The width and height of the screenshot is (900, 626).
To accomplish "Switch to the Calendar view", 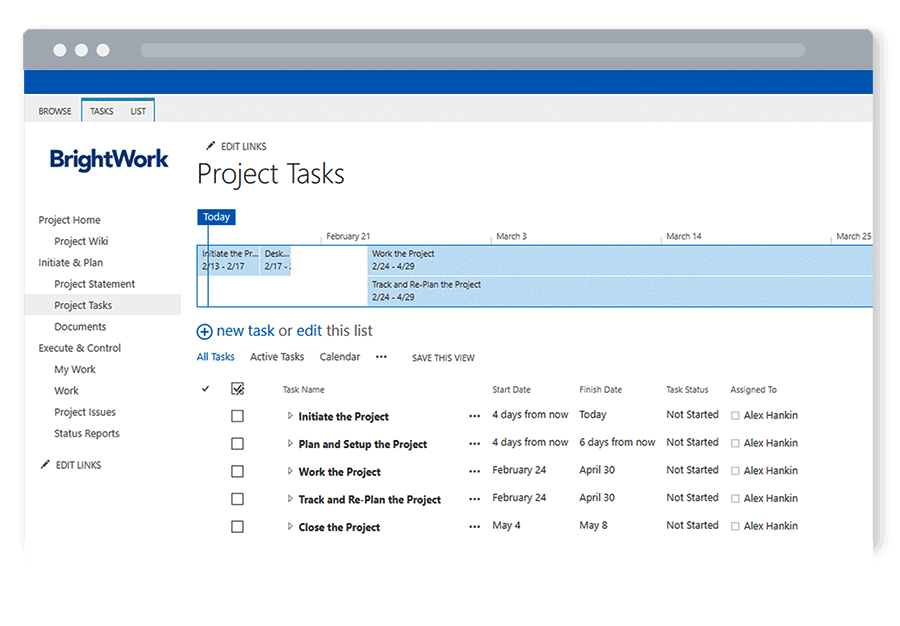I will tap(339, 356).
